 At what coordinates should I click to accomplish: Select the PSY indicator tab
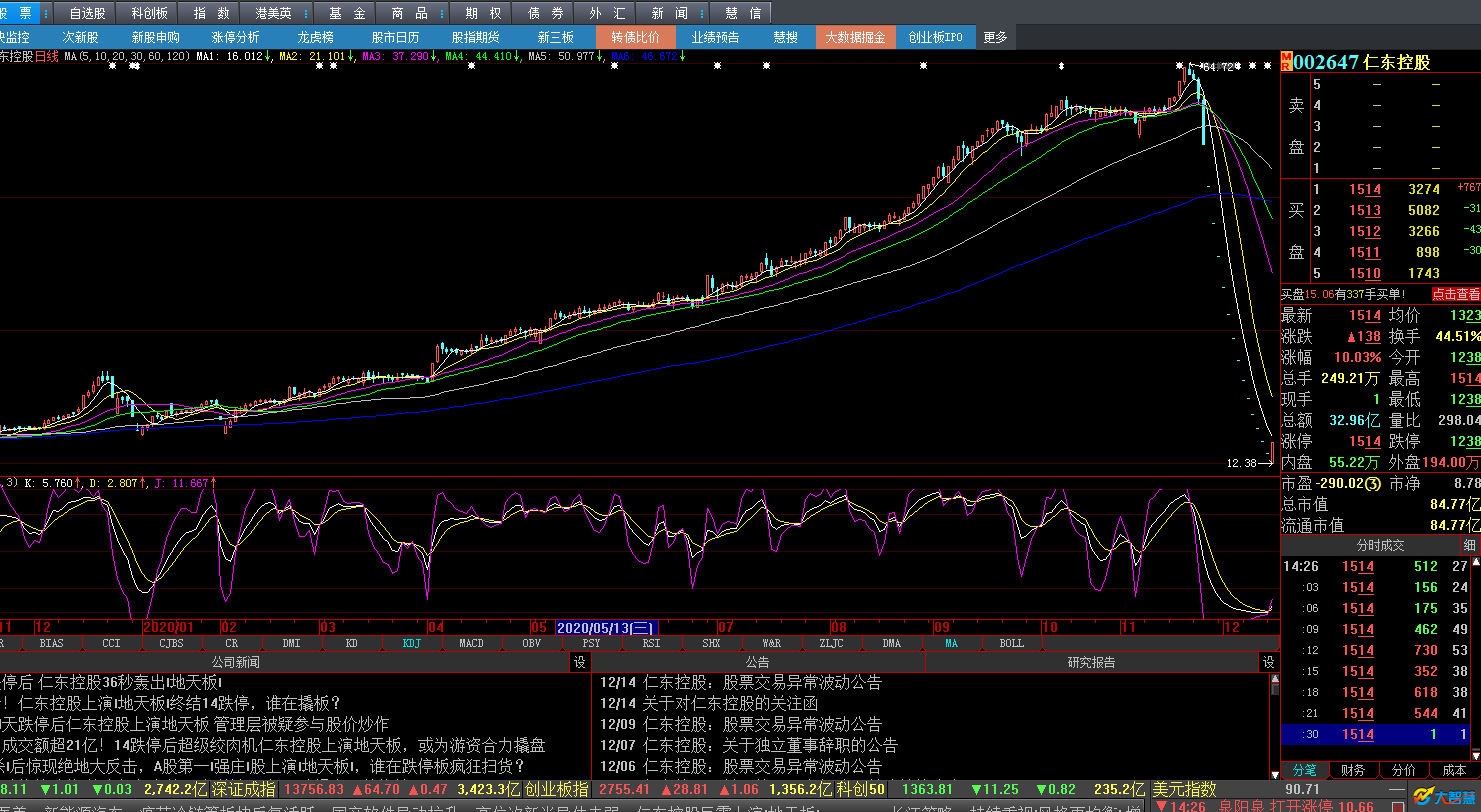(x=591, y=644)
